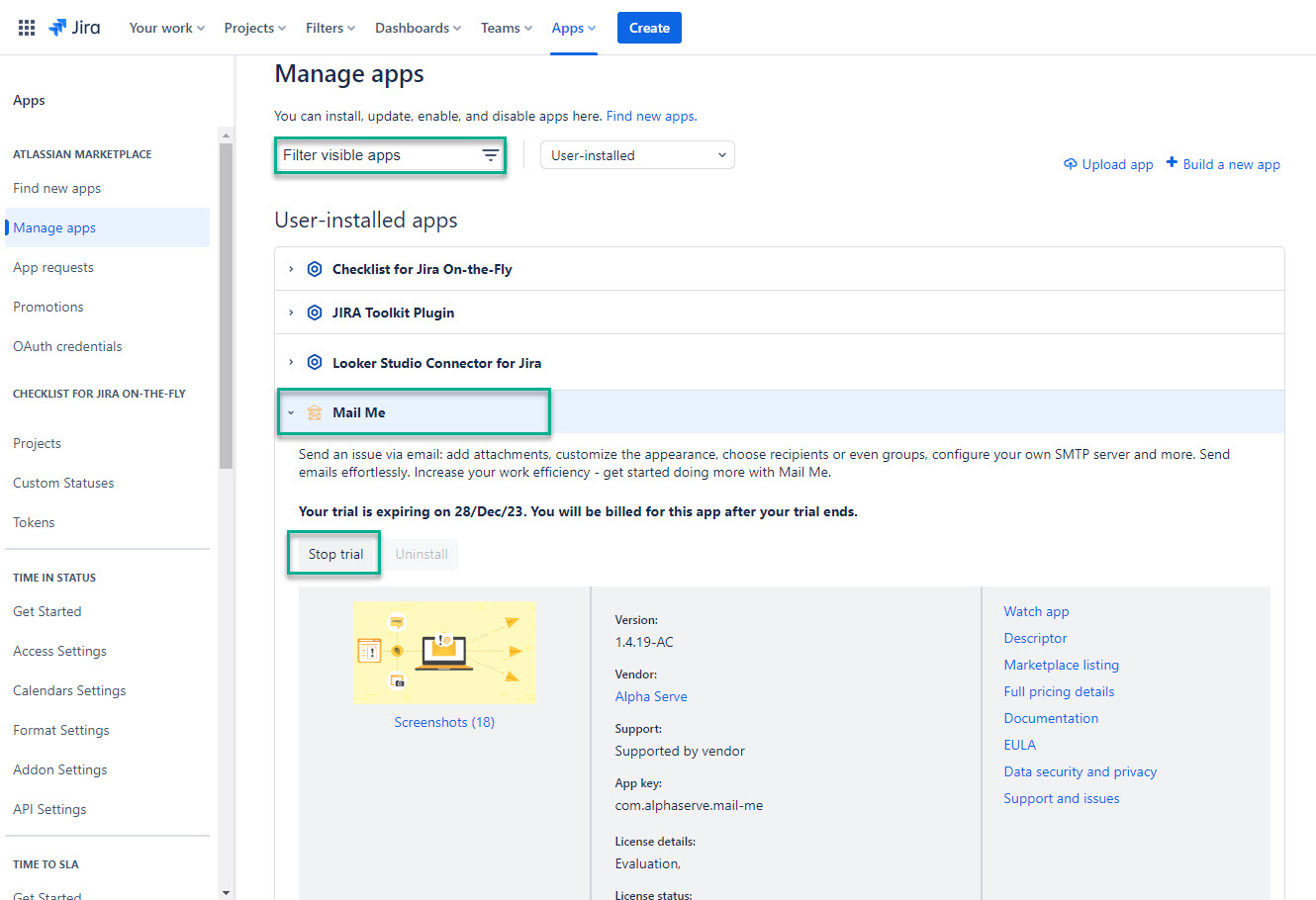Click the filter lines icon in search box
Image resolution: width=1316 pixels, height=900 pixels.
click(490, 155)
